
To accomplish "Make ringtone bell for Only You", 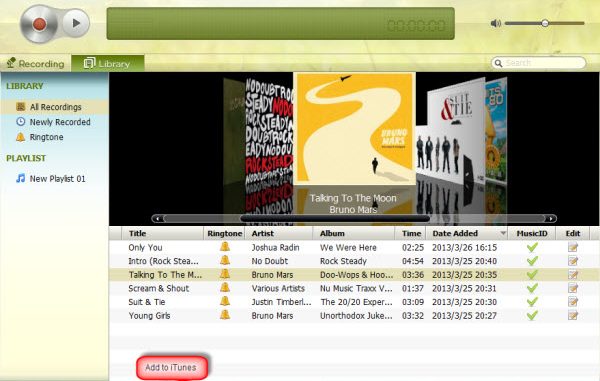I will tap(225, 247).
